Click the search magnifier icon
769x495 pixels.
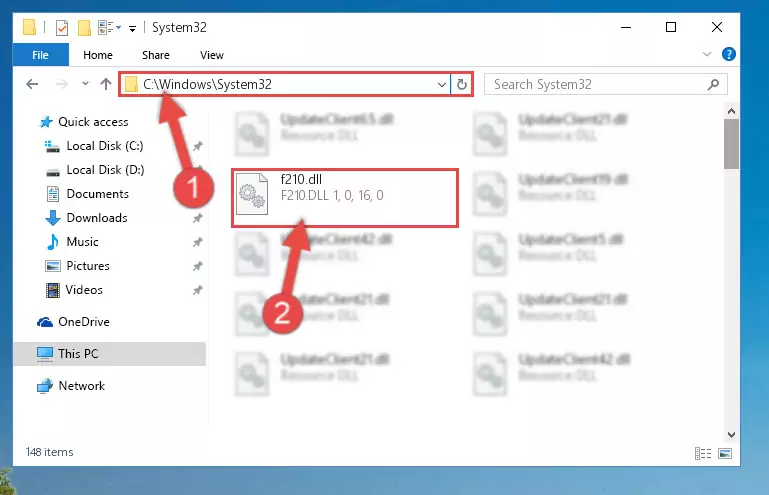click(x=714, y=84)
